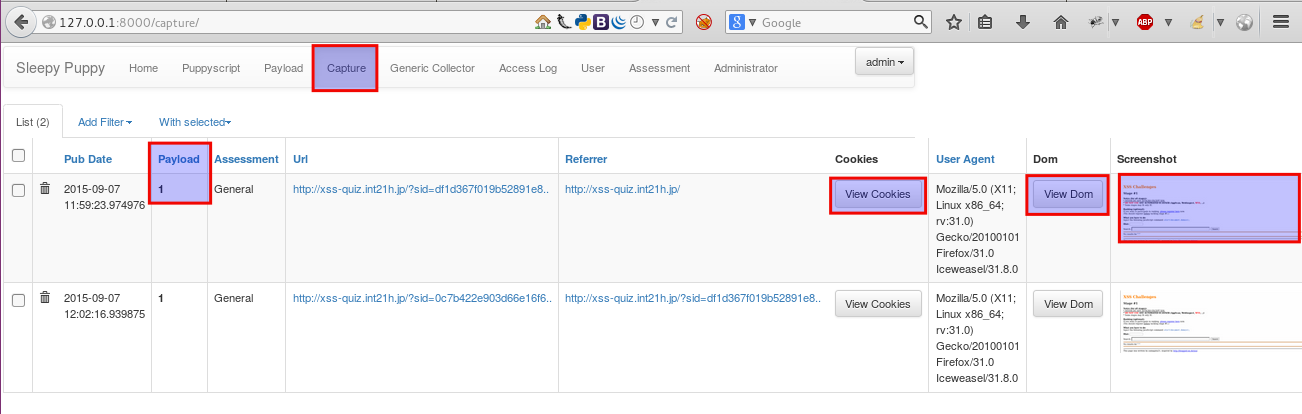This screenshot has height=414, width=1302.
Task: Go to the browser home page icon
Action: [1060, 22]
